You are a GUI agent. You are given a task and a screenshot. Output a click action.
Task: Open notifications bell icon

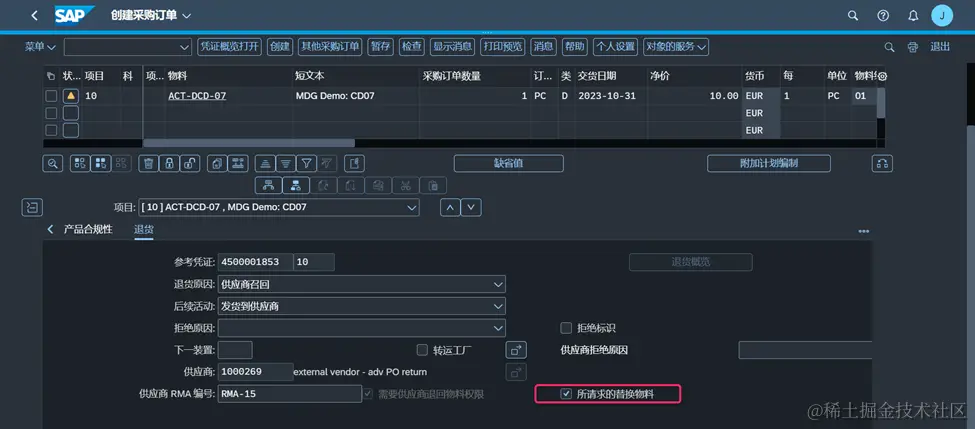[x=913, y=16]
